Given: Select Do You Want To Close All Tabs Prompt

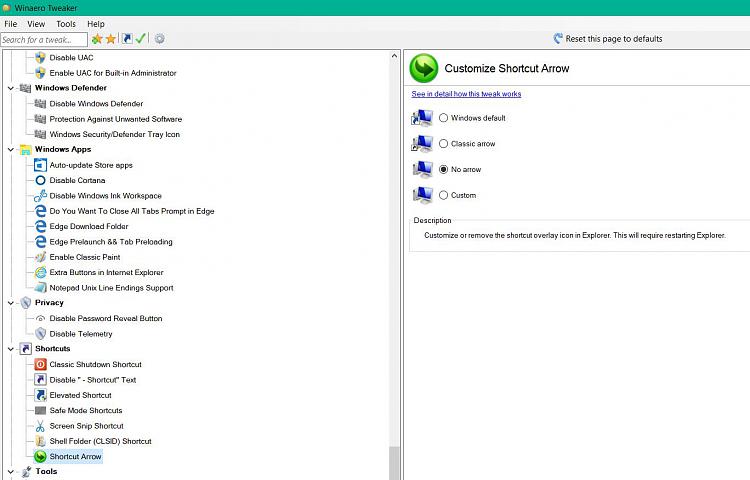Looking at the screenshot, I should coord(132,211).
